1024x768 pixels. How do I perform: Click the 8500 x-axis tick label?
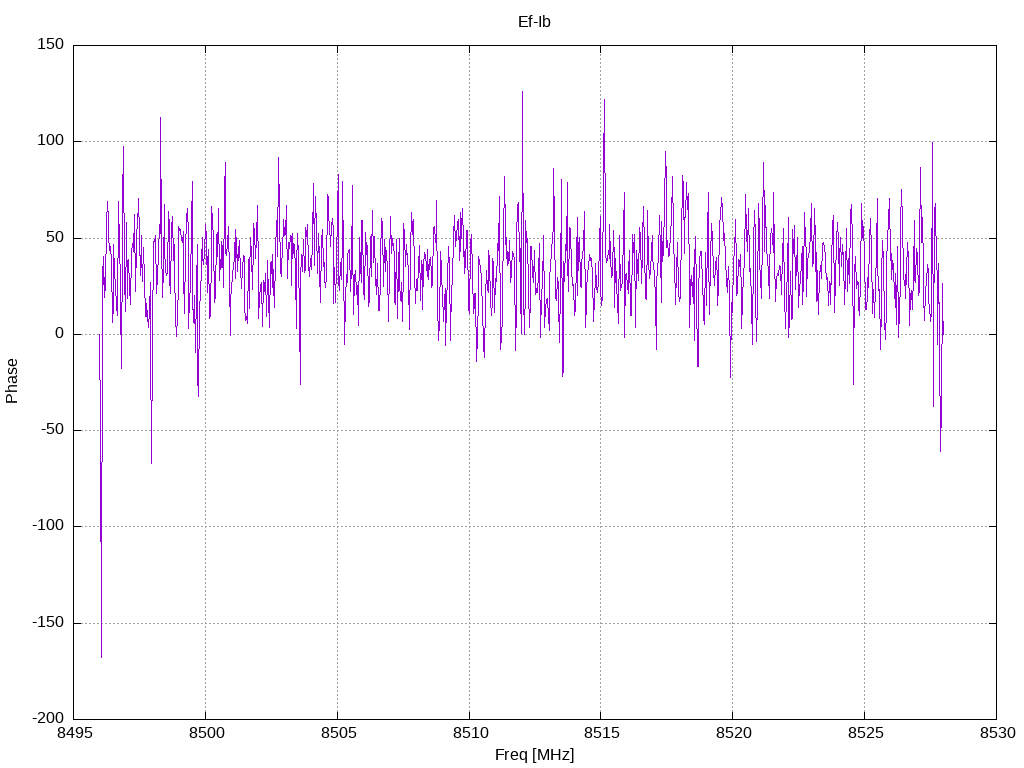(x=206, y=733)
